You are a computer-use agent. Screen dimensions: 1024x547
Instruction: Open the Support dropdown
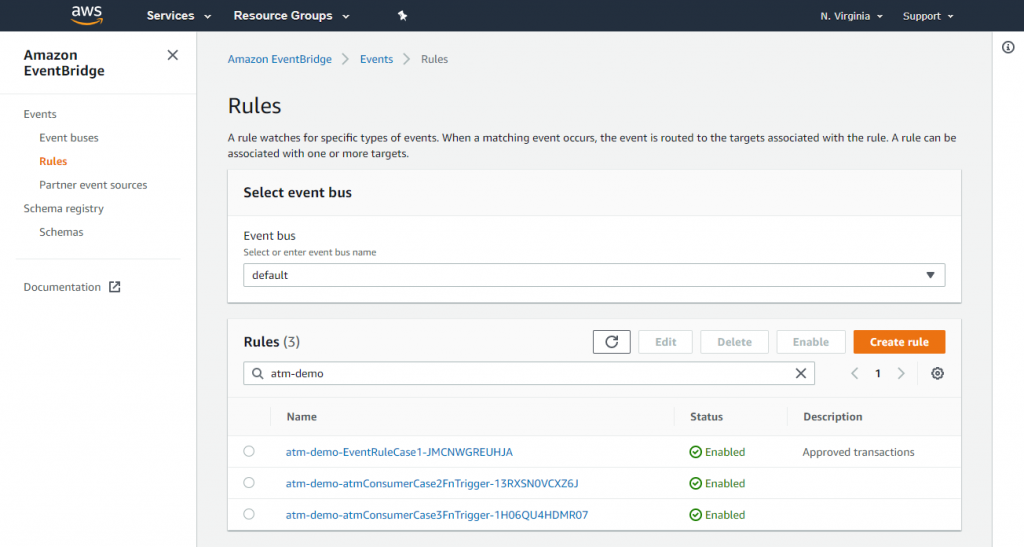click(x=927, y=16)
